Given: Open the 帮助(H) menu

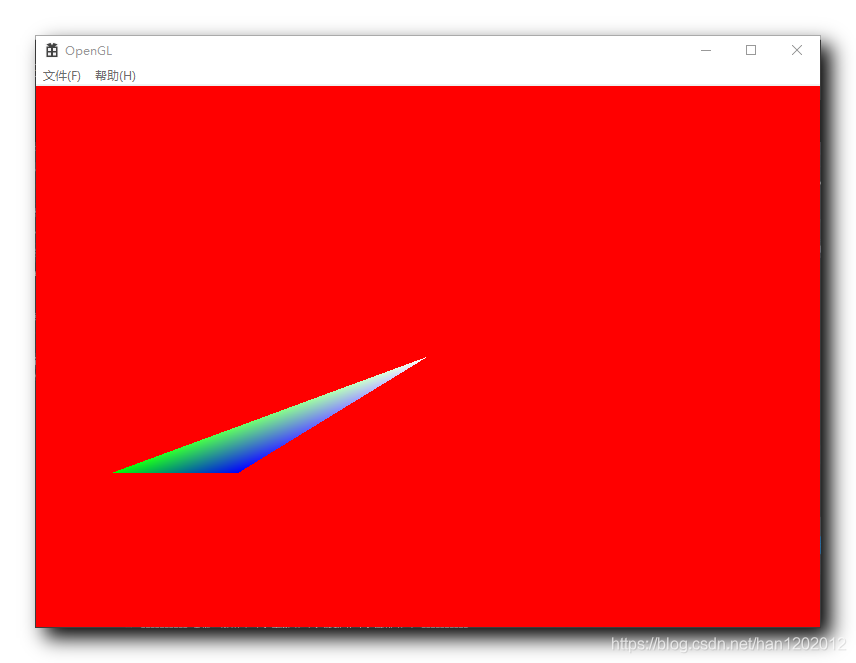Looking at the screenshot, I should 114,75.
